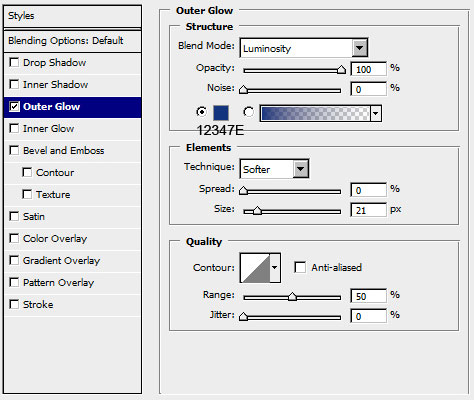
Task: Click the Spread slider handle
Action: pyautogui.click(x=244, y=190)
